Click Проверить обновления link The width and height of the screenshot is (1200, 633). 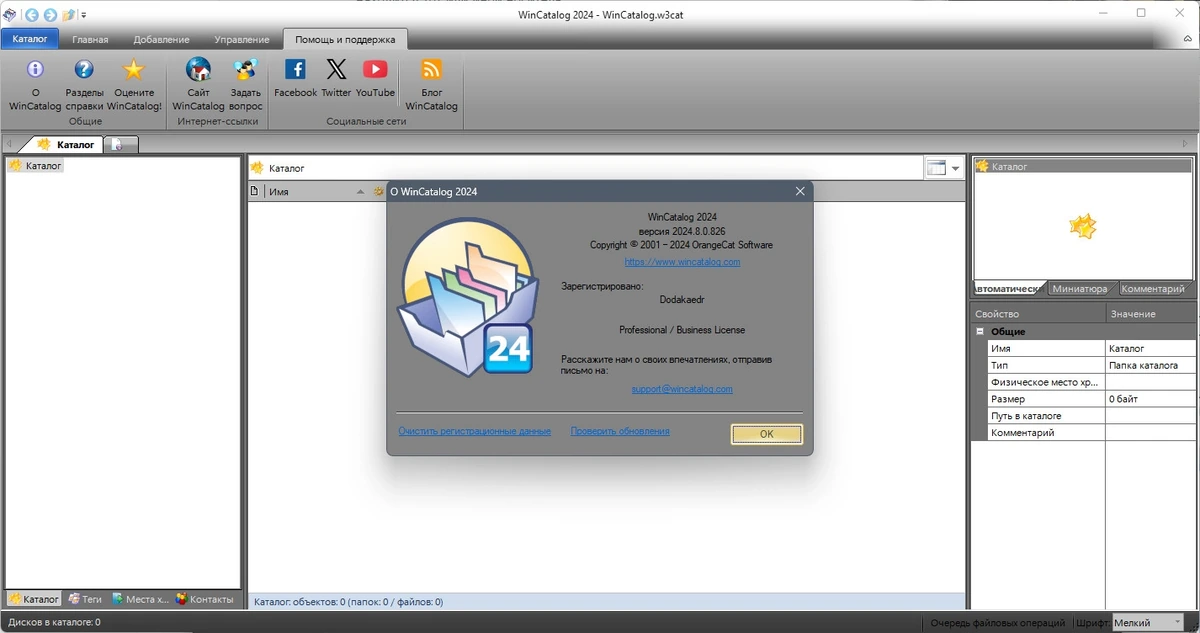(620, 431)
